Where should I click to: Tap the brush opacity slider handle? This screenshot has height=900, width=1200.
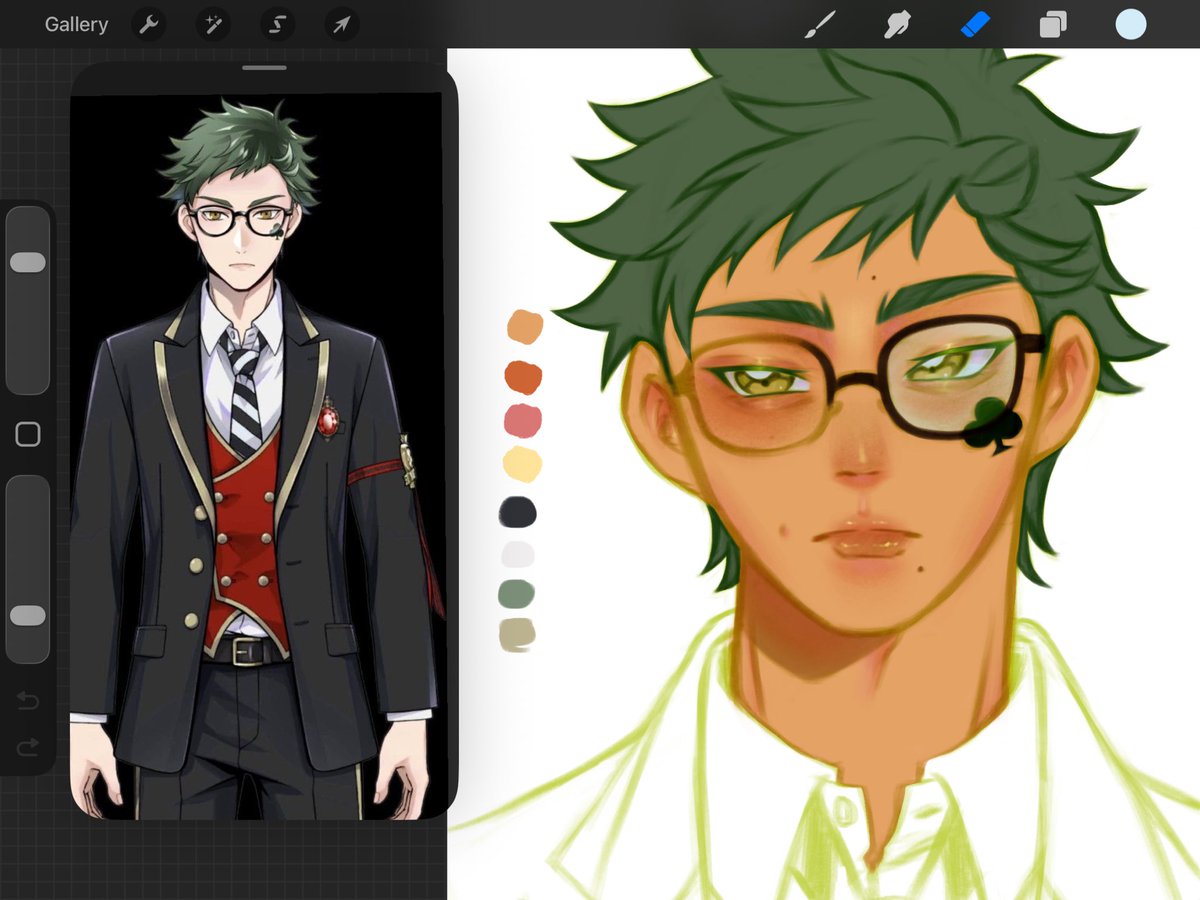click(x=27, y=615)
